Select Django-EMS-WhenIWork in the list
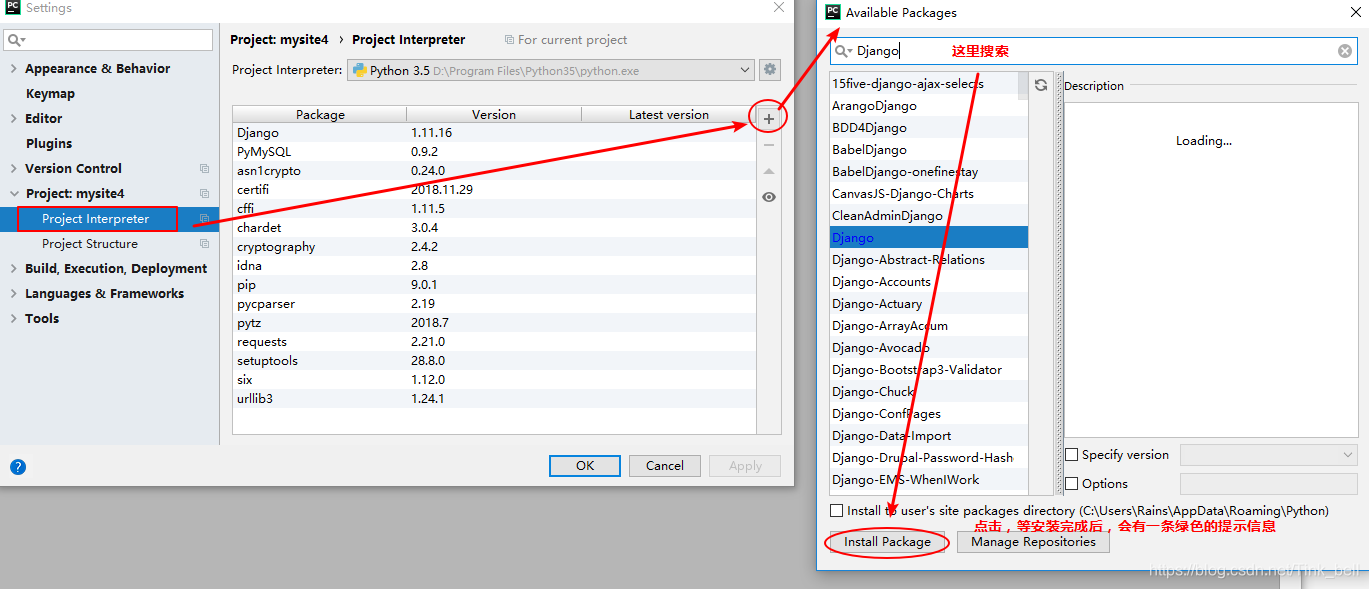Image resolution: width=1369 pixels, height=589 pixels. click(x=928, y=480)
